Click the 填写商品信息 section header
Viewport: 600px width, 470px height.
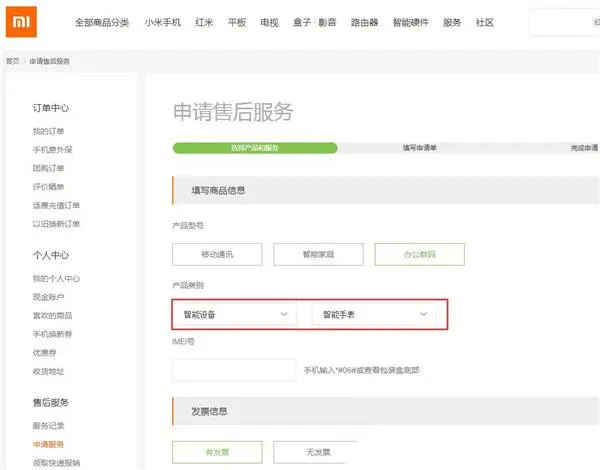[386, 190]
